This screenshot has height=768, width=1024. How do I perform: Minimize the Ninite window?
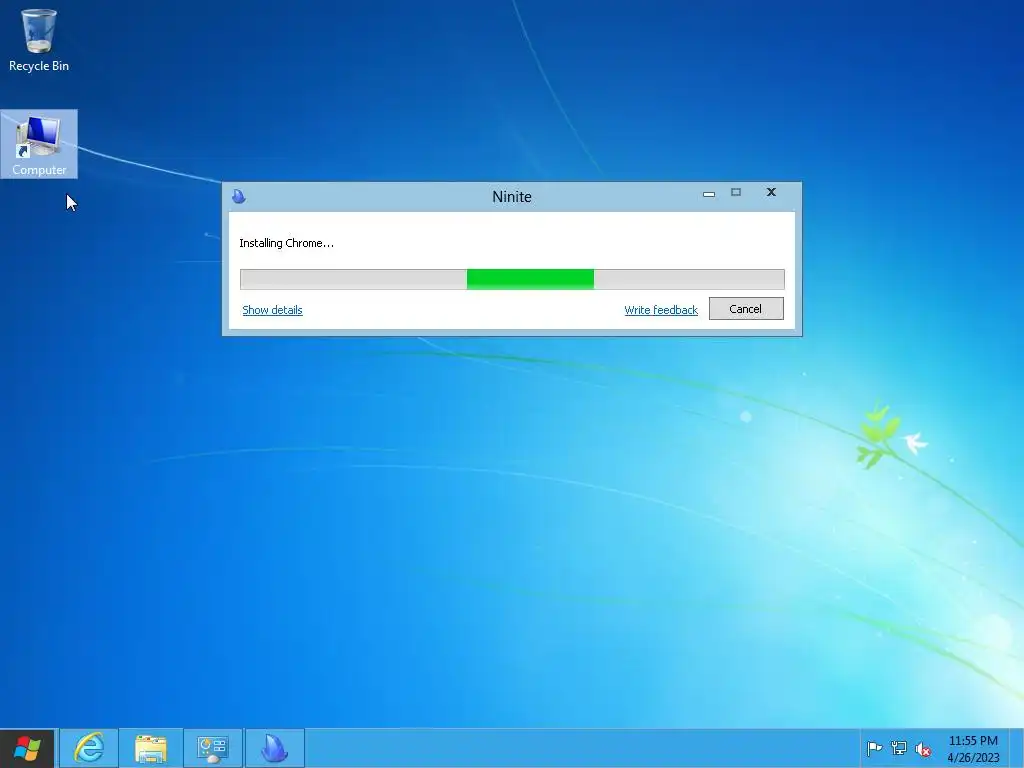pyautogui.click(x=709, y=193)
